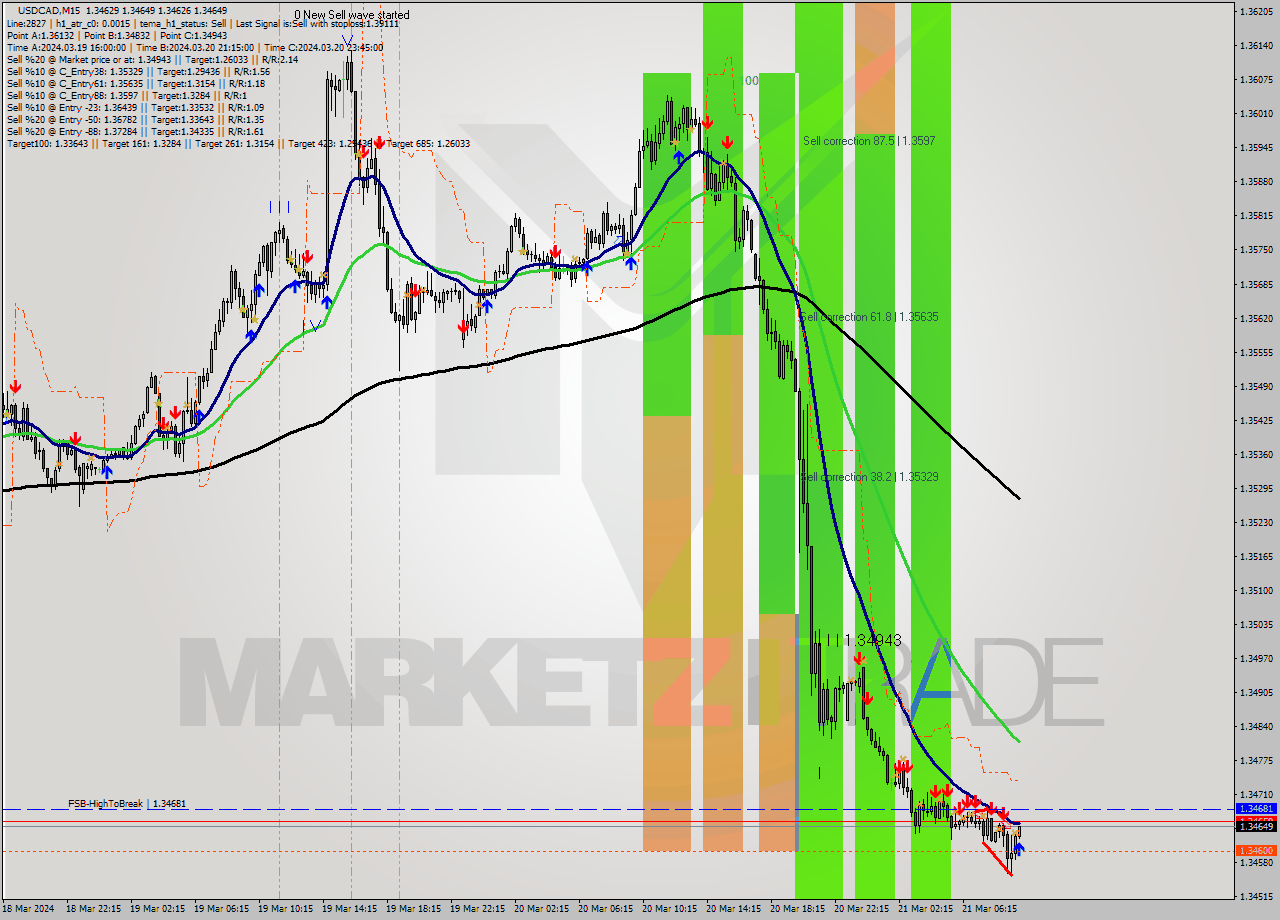Select the Target100: 1.33643 targets line
The image size is (1280, 920).
pyautogui.click(x=238, y=144)
